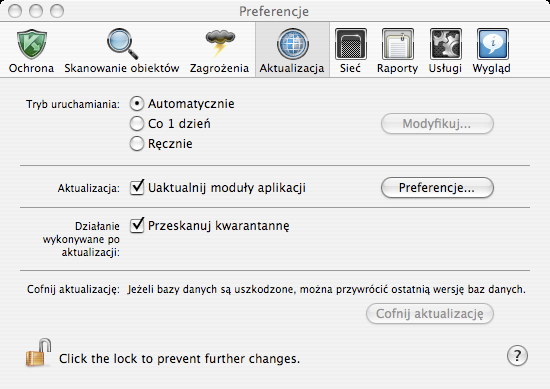This screenshot has width=550, height=389.
Task: Click the Raporty tab label
Action: [x=397, y=68]
